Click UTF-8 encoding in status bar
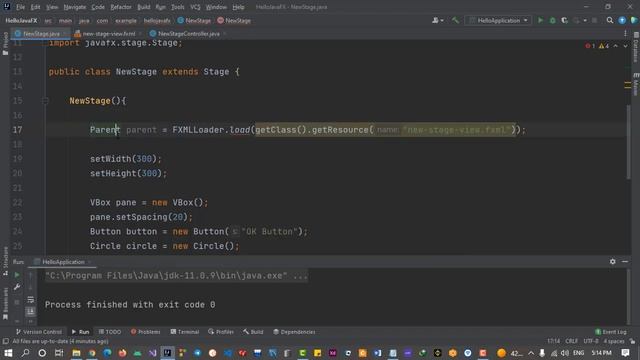640x360 pixels. [591, 341]
